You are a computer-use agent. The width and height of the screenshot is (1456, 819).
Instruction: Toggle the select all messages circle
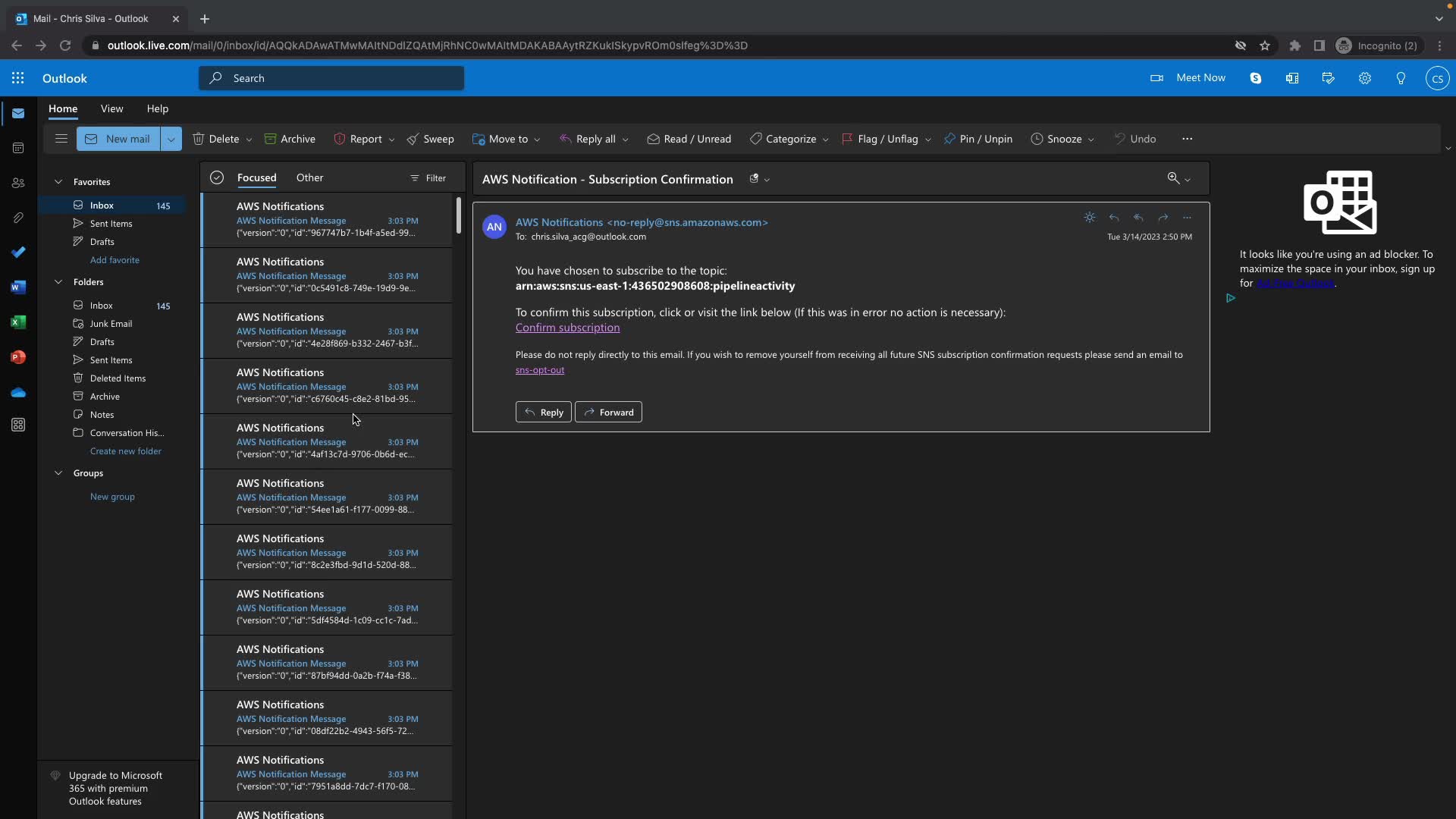coord(217,177)
